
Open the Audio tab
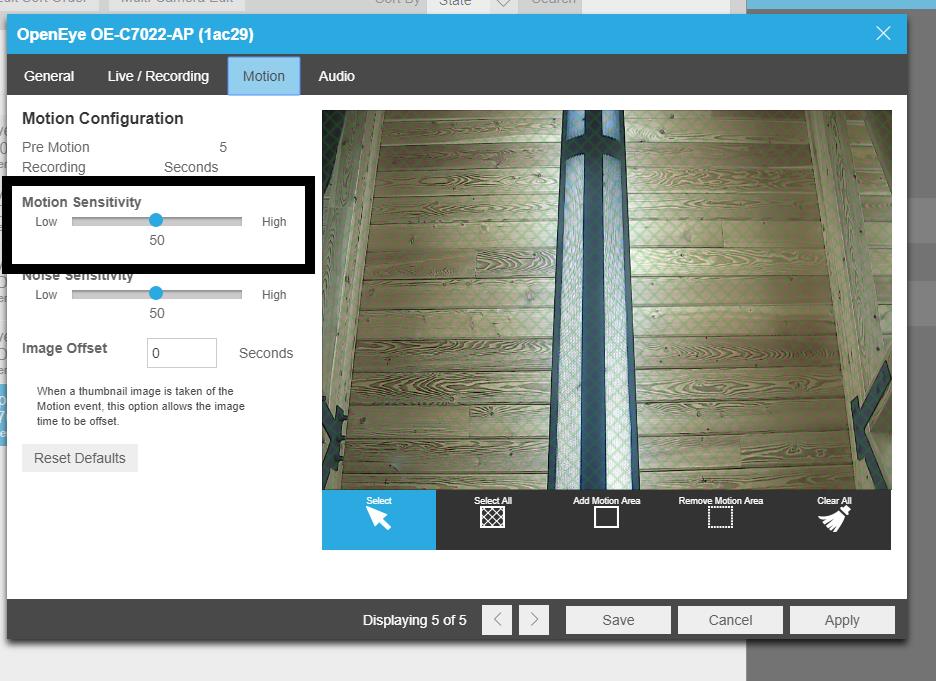337,76
